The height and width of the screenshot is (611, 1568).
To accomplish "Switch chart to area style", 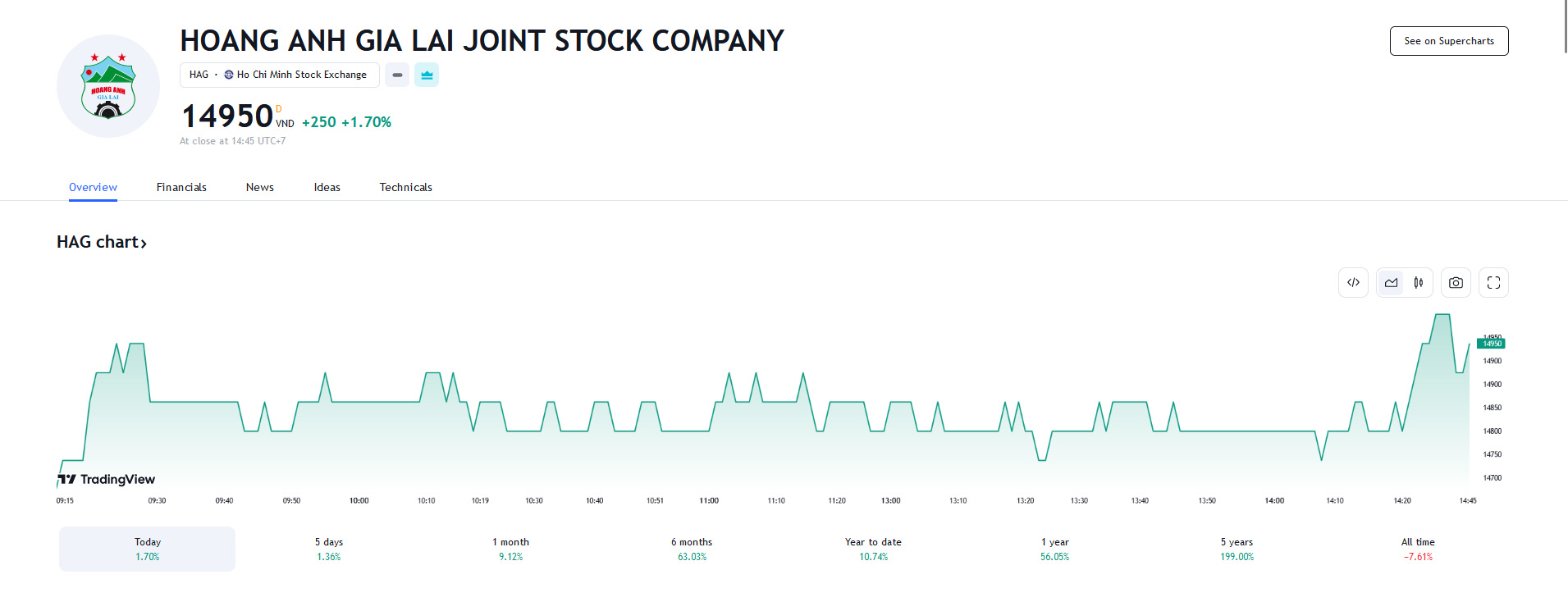I will pos(1391,283).
